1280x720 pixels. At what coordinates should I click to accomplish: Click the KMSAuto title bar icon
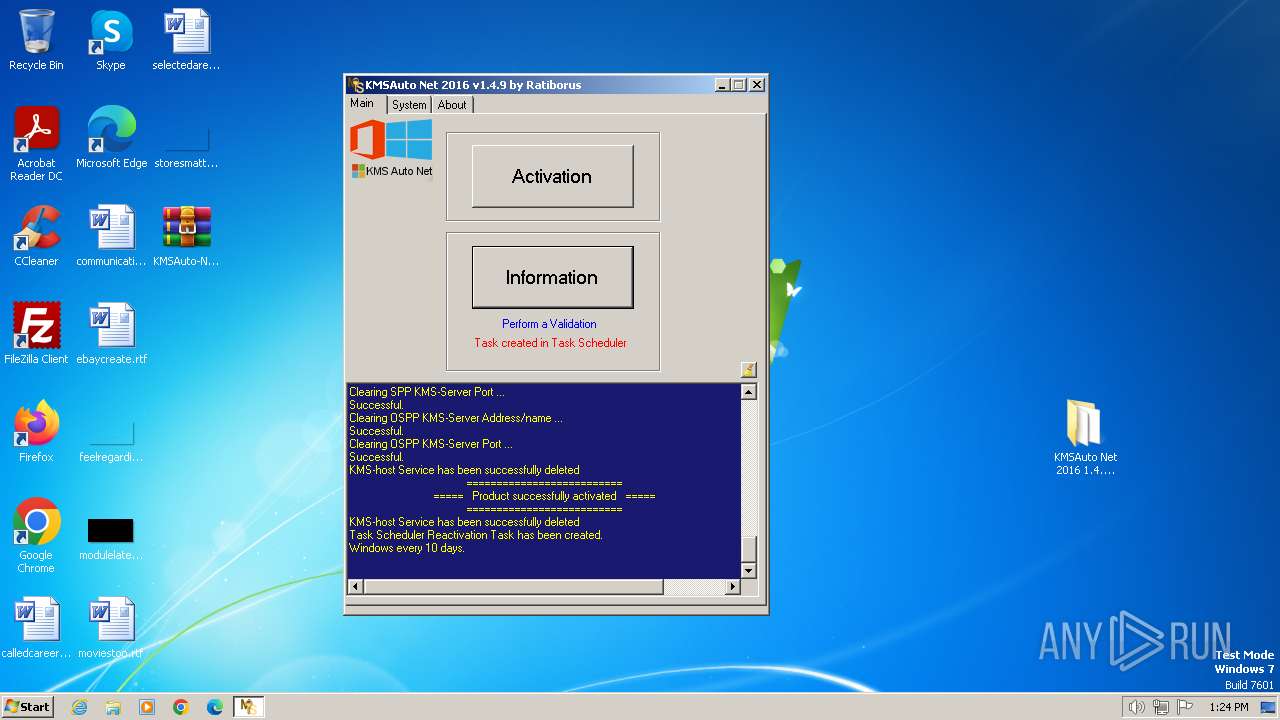pos(356,85)
